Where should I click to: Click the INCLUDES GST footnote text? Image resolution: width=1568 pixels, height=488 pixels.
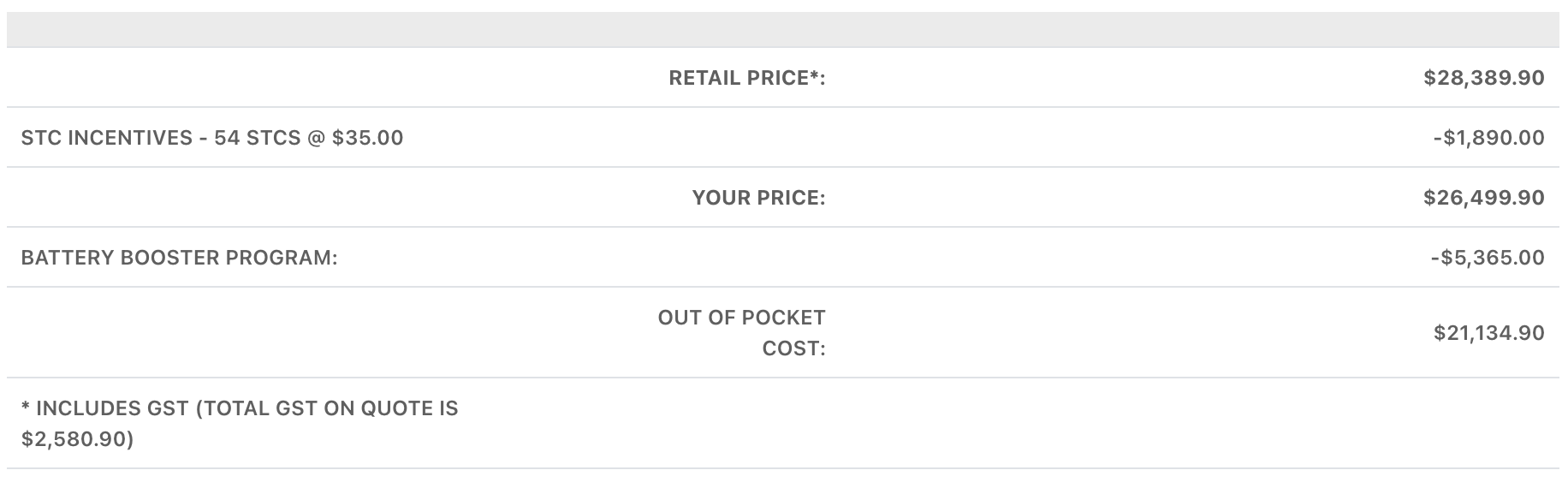pyautogui.click(x=240, y=408)
